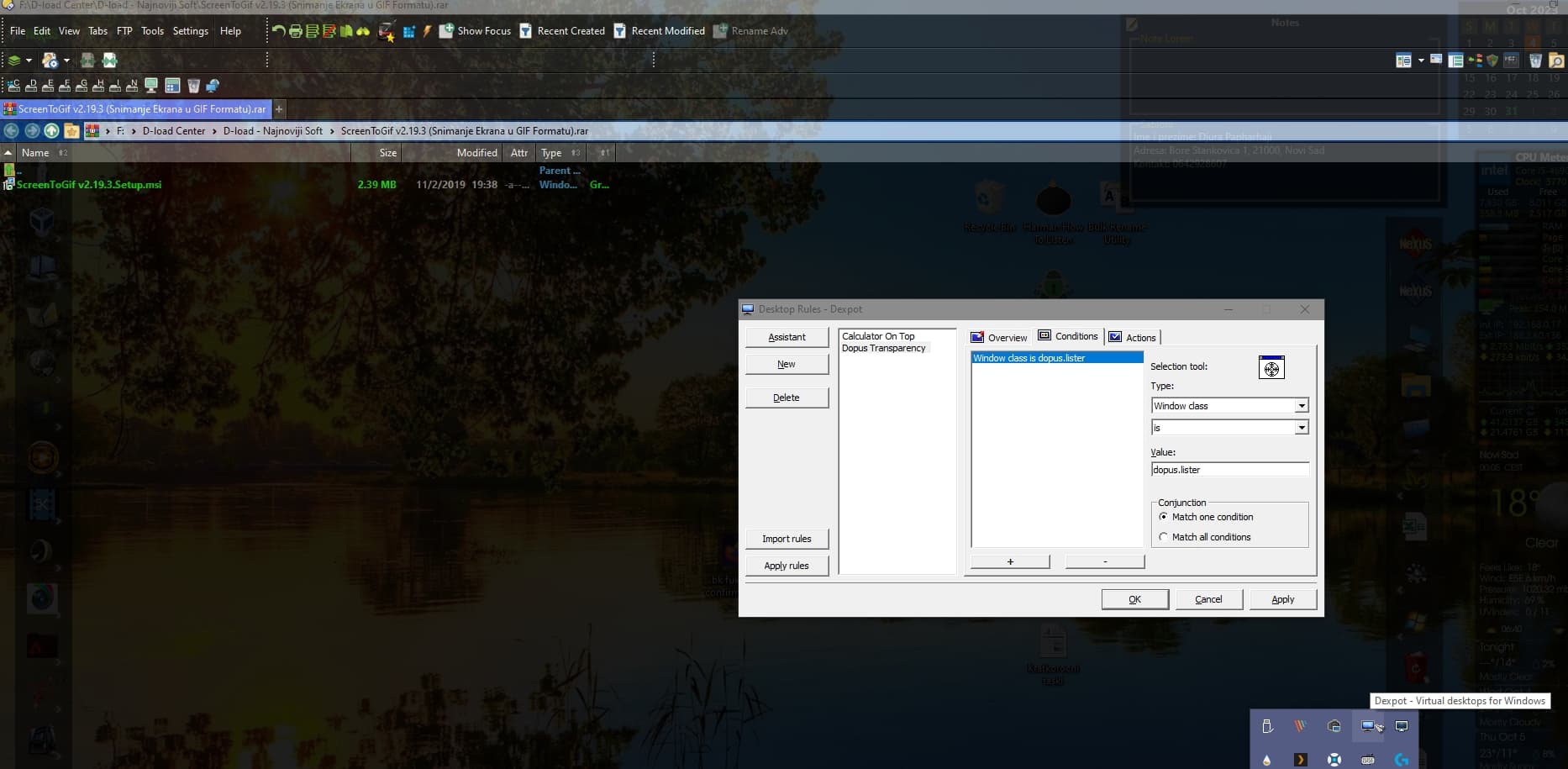Click the Apply rules button
Viewport: 1568px width, 769px height.
787,566
